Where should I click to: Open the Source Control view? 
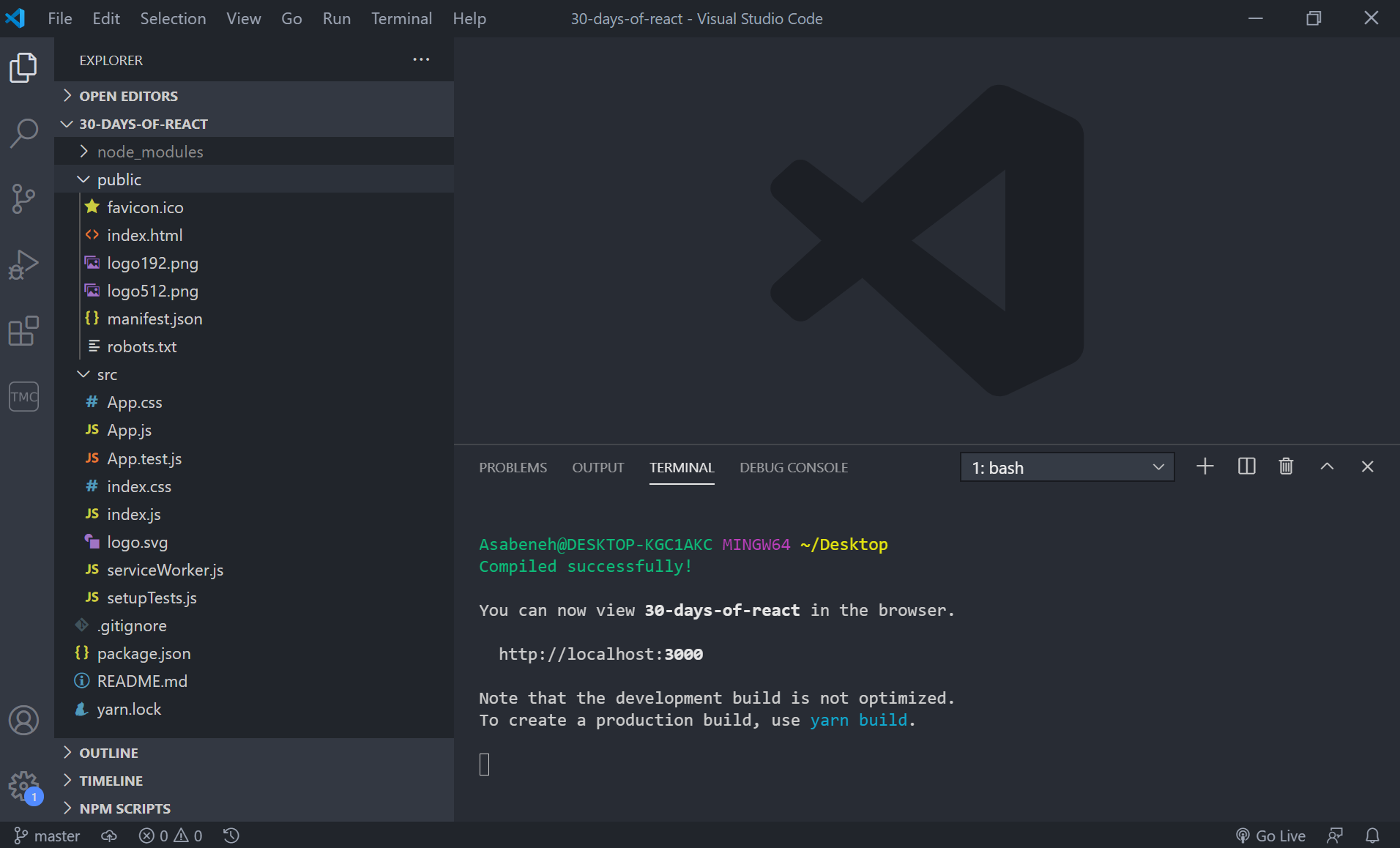(24, 198)
